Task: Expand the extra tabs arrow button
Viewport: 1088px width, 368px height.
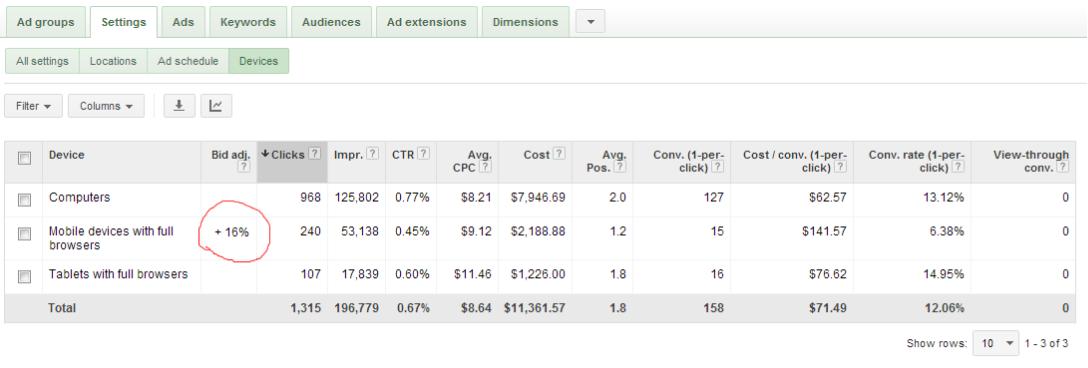Action: (590, 22)
